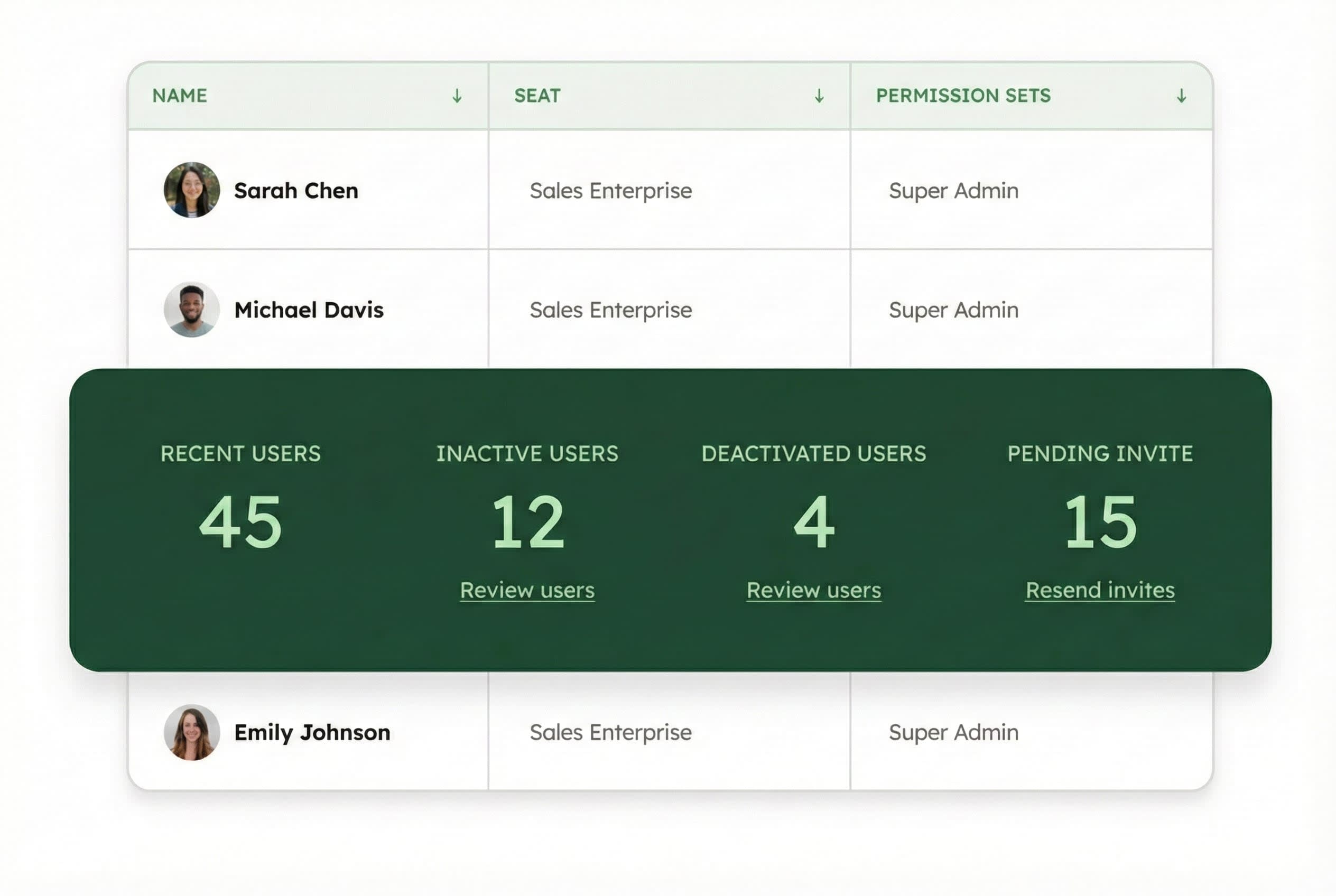Image resolution: width=1336 pixels, height=896 pixels.
Task: Expand the Deactivated Users summary
Action: pos(814,522)
